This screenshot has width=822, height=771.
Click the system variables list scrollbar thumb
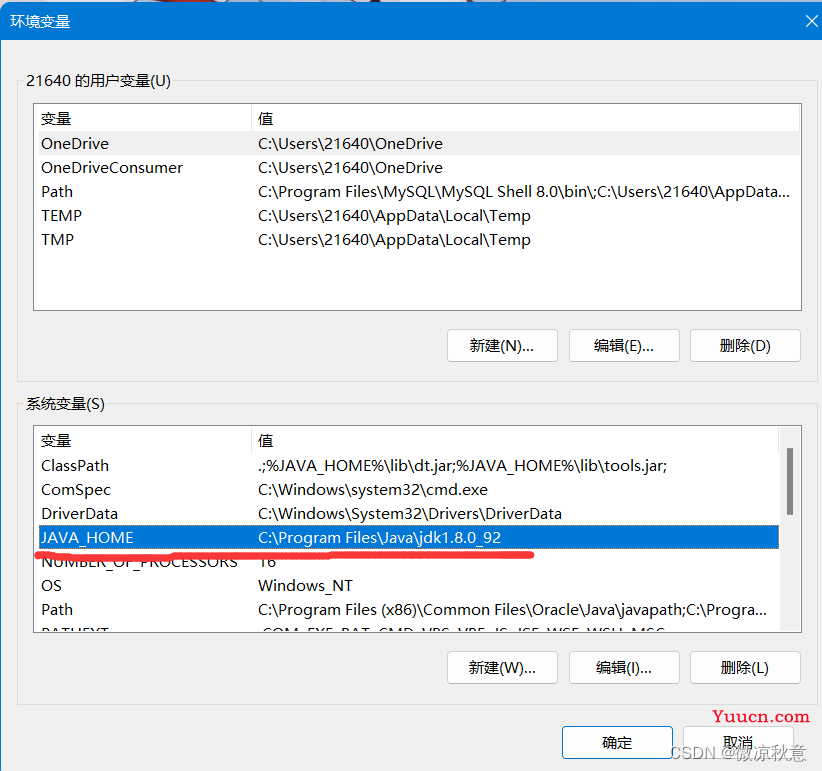pyautogui.click(x=789, y=481)
